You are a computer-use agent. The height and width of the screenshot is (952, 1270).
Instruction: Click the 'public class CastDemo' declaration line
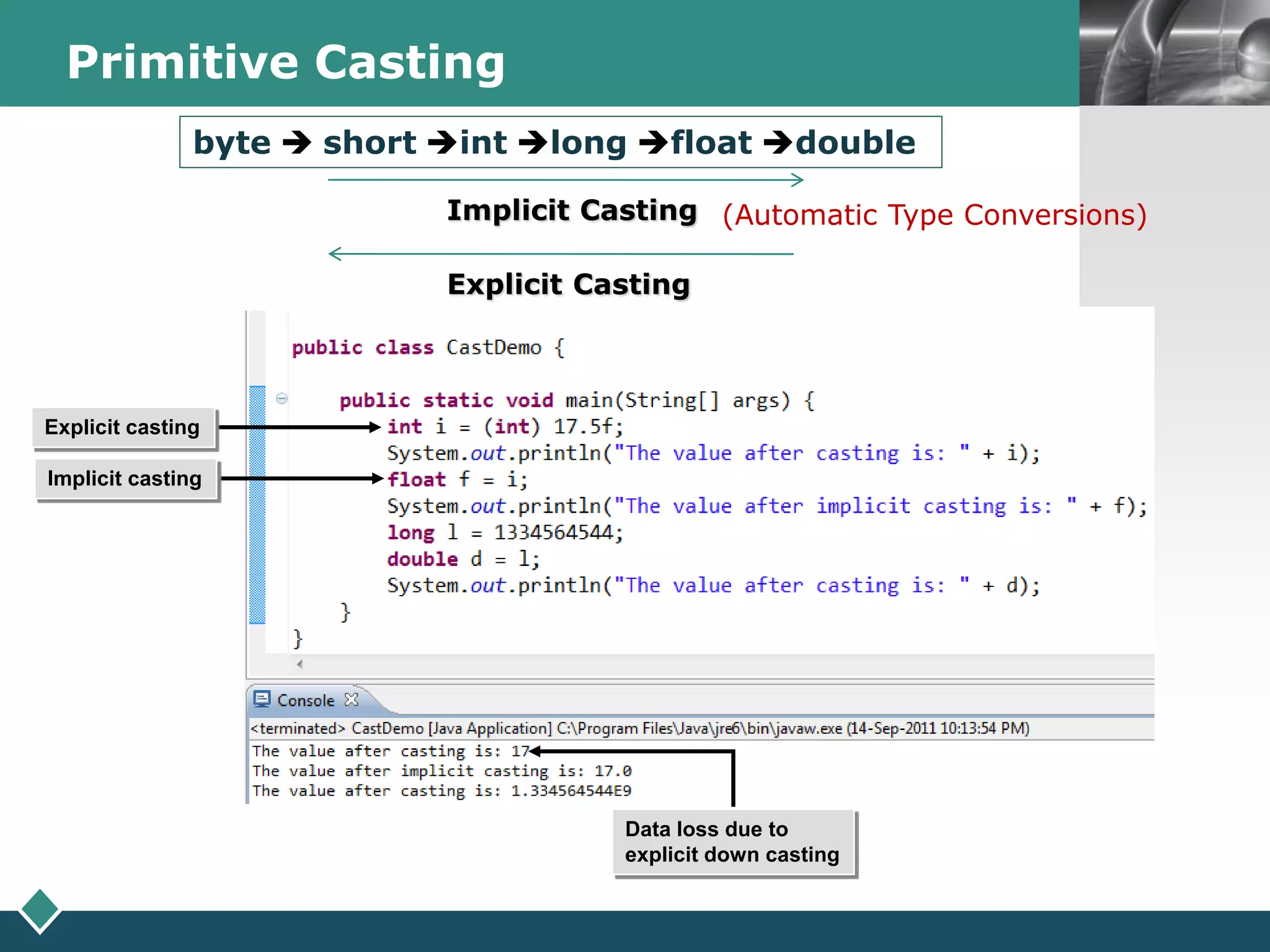coord(428,348)
